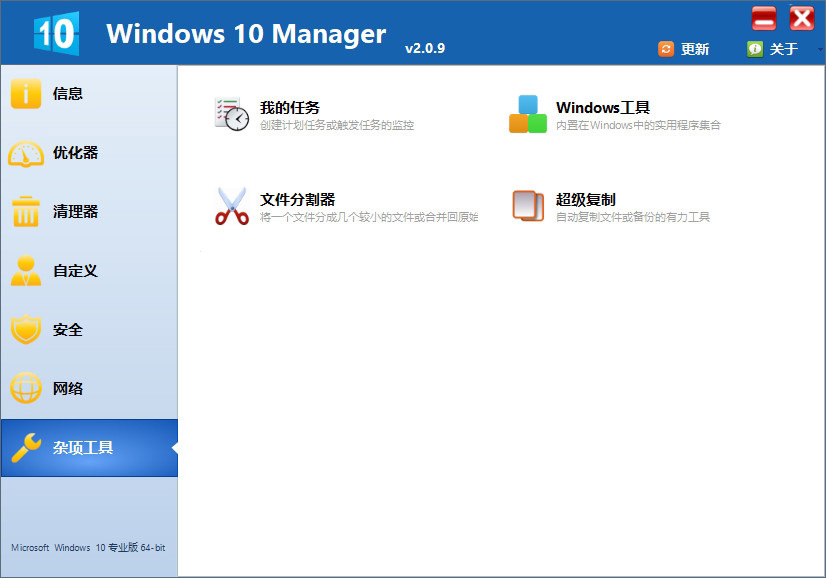Click the 超级复制 copy pages icon
826x578 pixels.
[528, 206]
